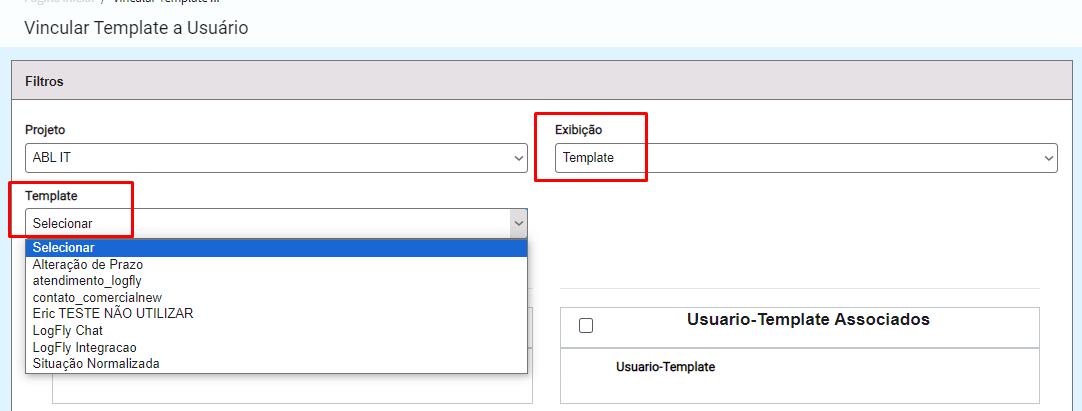Click the Projeto dropdown chevron arrow
This screenshot has height=411, width=1082.
(519, 159)
